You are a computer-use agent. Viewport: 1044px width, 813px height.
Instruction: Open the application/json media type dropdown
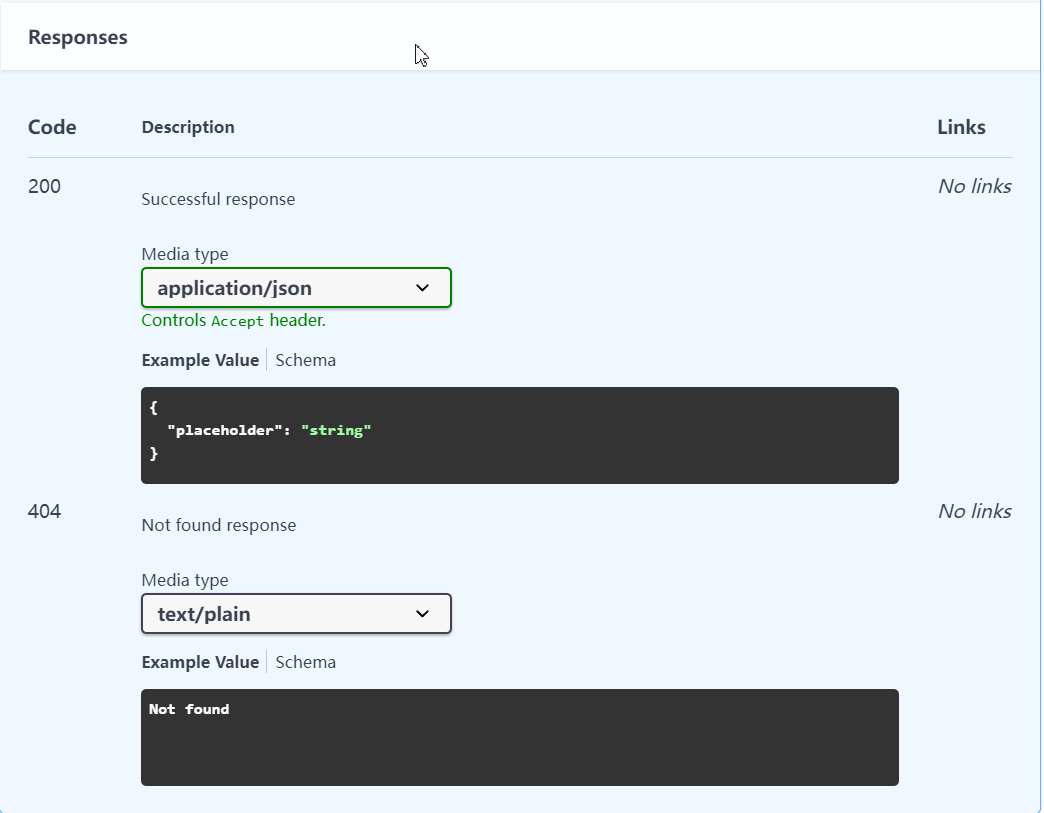pyautogui.click(x=296, y=288)
